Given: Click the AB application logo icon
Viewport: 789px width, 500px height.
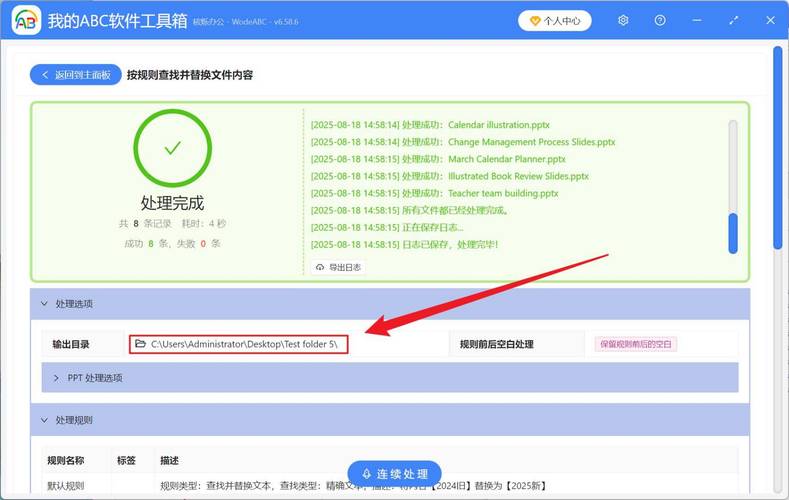Looking at the screenshot, I should click(26, 20).
